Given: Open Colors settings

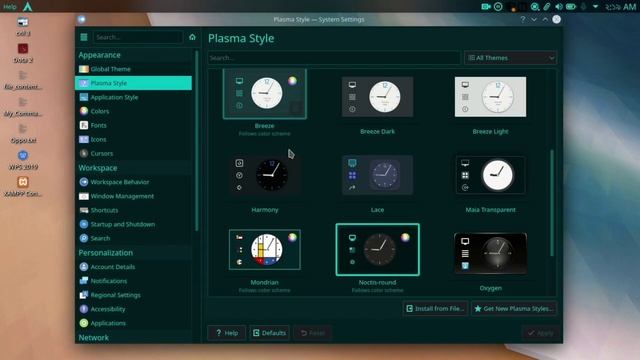Looking at the screenshot, I should click(133, 111).
